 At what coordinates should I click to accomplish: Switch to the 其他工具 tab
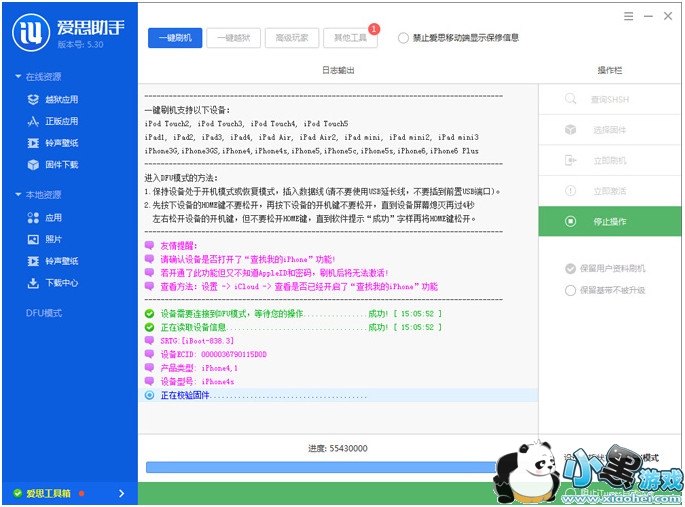pyautogui.click(x=350, y=38)
